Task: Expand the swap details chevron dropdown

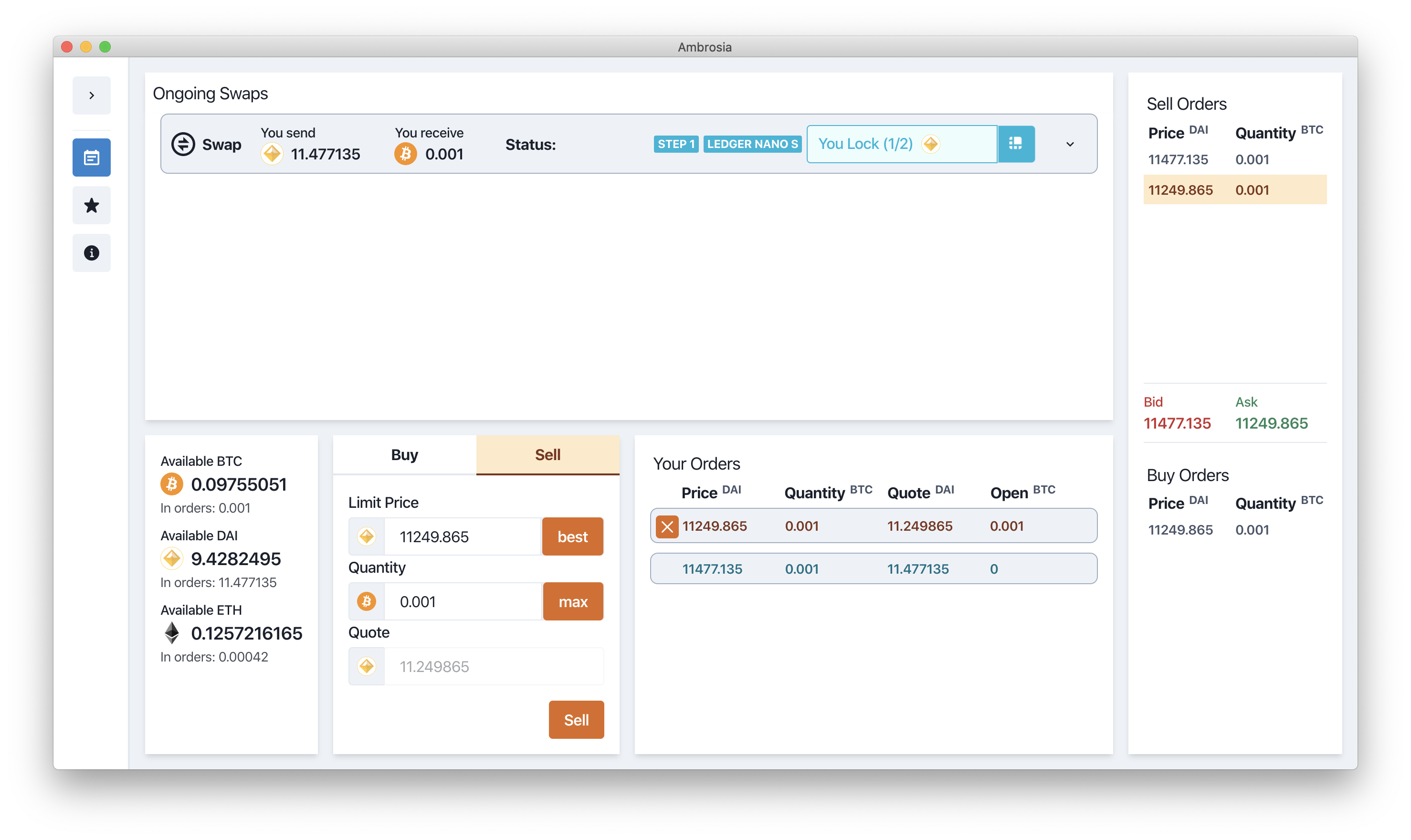Action: point(1070,144)
